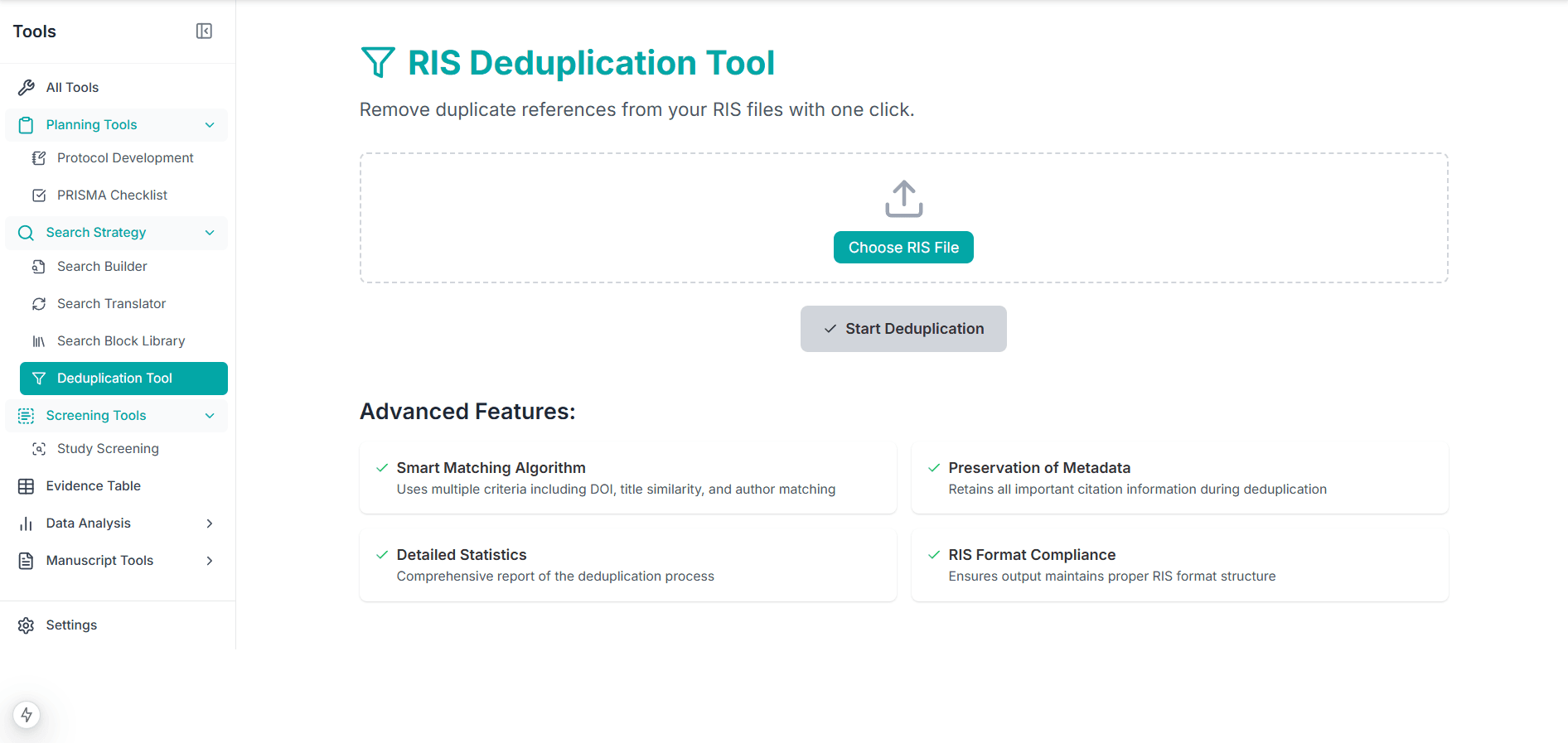Click the wrench icon beside All Tools

pyautogui.click(x=27, y=88)
